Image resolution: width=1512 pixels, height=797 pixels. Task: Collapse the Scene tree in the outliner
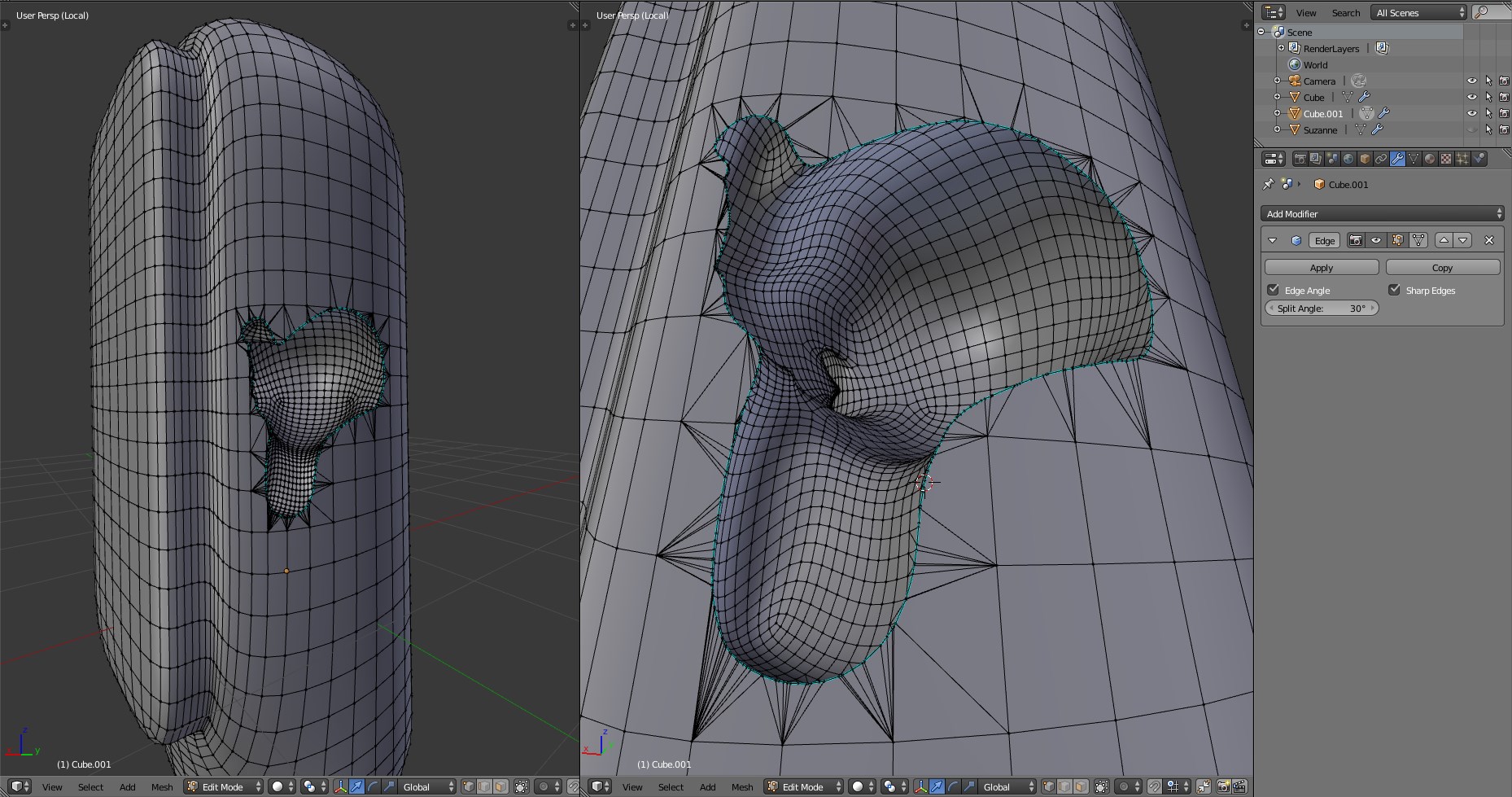coord(1262,32)
